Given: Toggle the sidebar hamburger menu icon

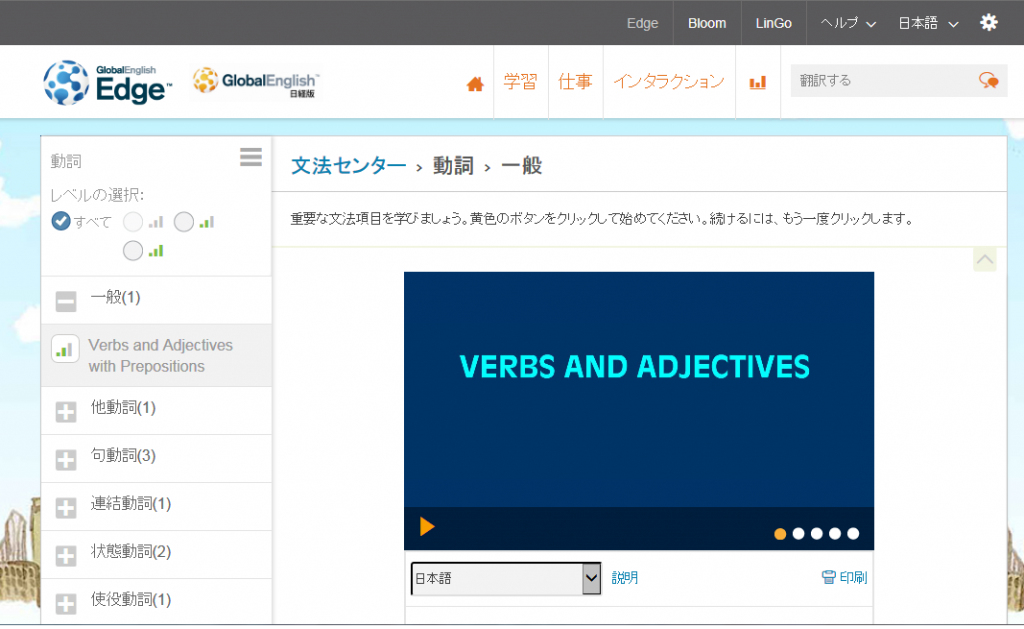Looking at the screenshot, I should [251, 157].
